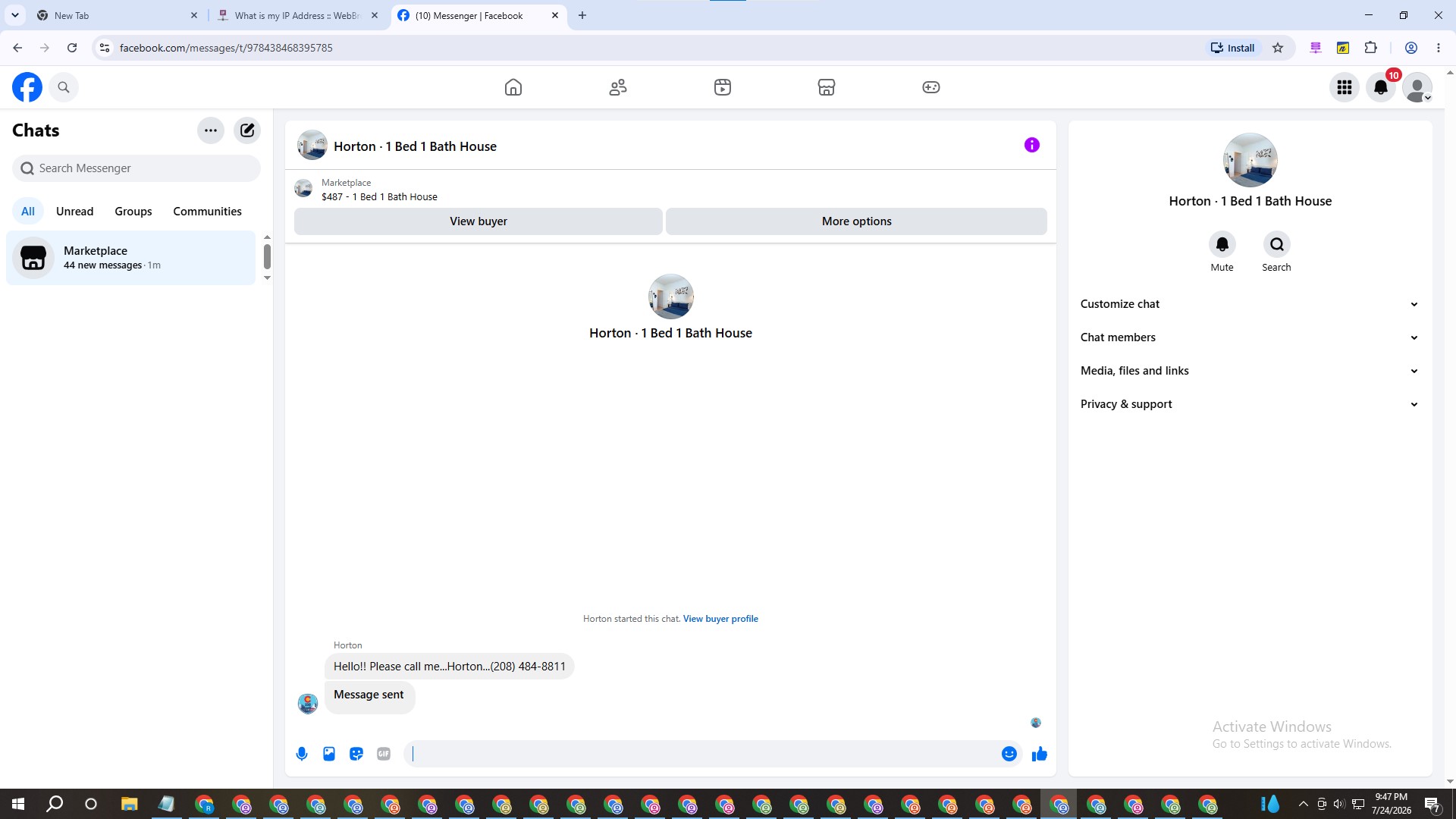Screen dimensions: 1456x819
Task: Reload the page with refresh icon
Action: 72,48
